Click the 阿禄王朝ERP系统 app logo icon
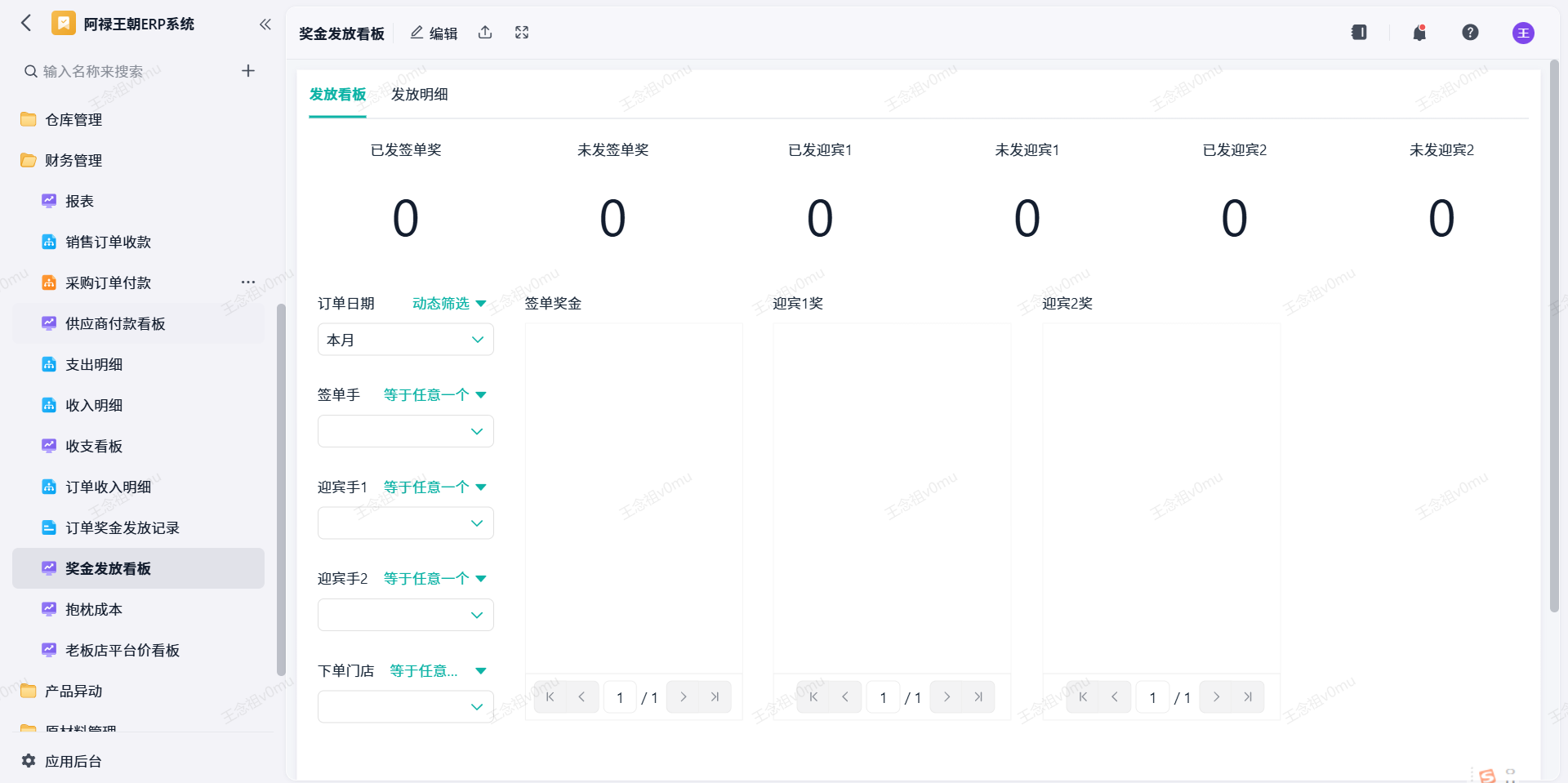This screenshot has width=1568, height=783. 63,23
